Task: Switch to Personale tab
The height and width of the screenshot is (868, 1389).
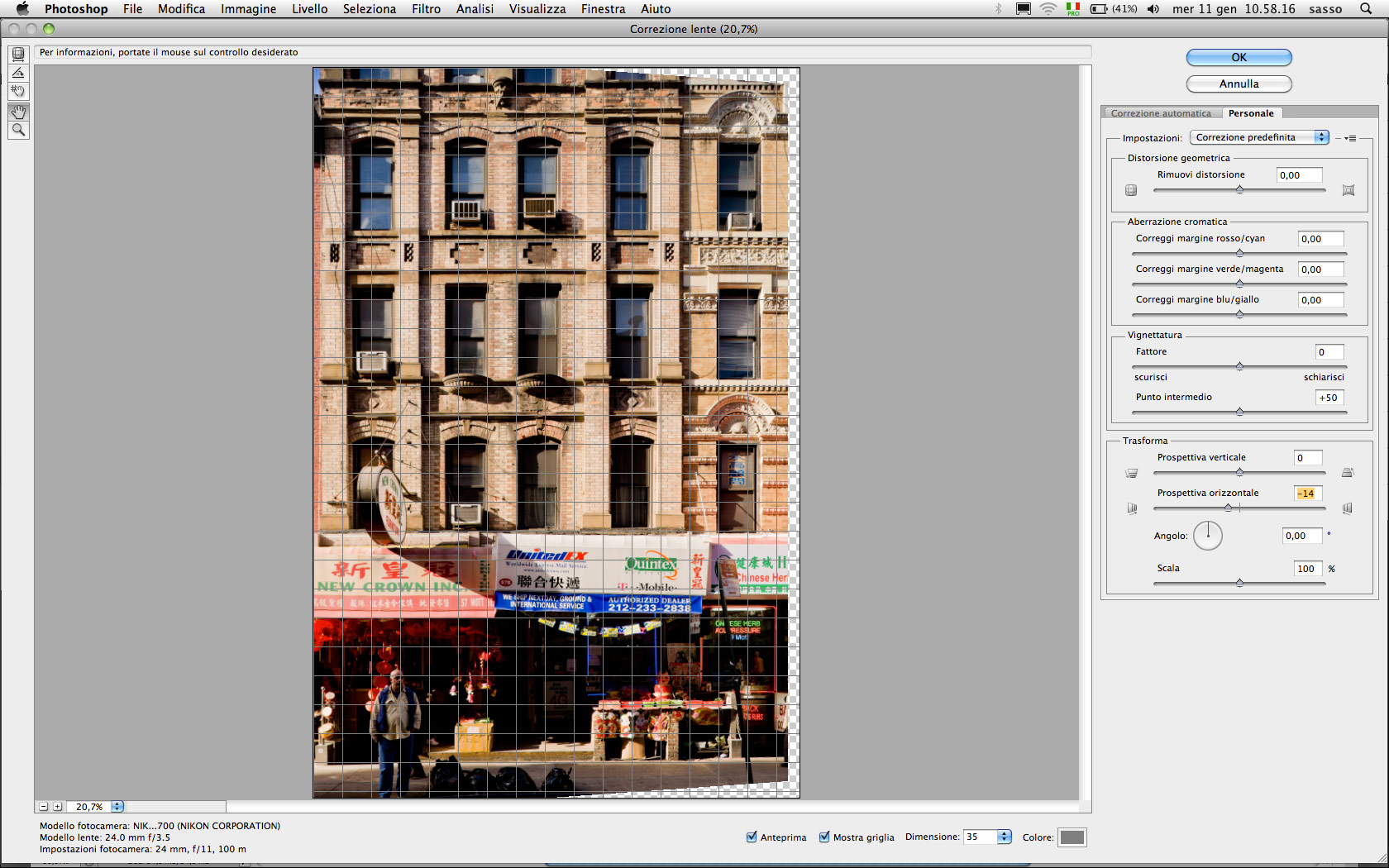Action: point(1251,113)
